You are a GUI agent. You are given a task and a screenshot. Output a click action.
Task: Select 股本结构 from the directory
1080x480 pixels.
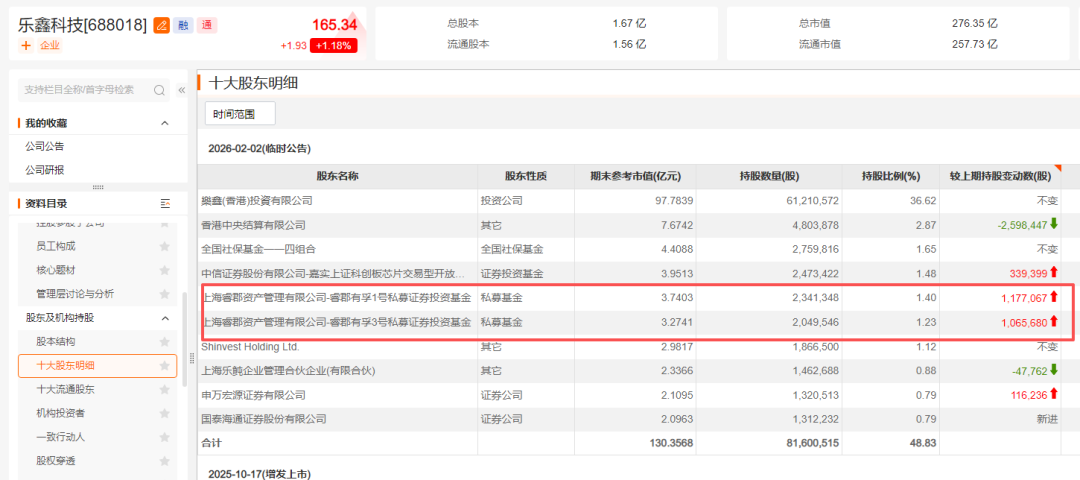click(55, 342)
